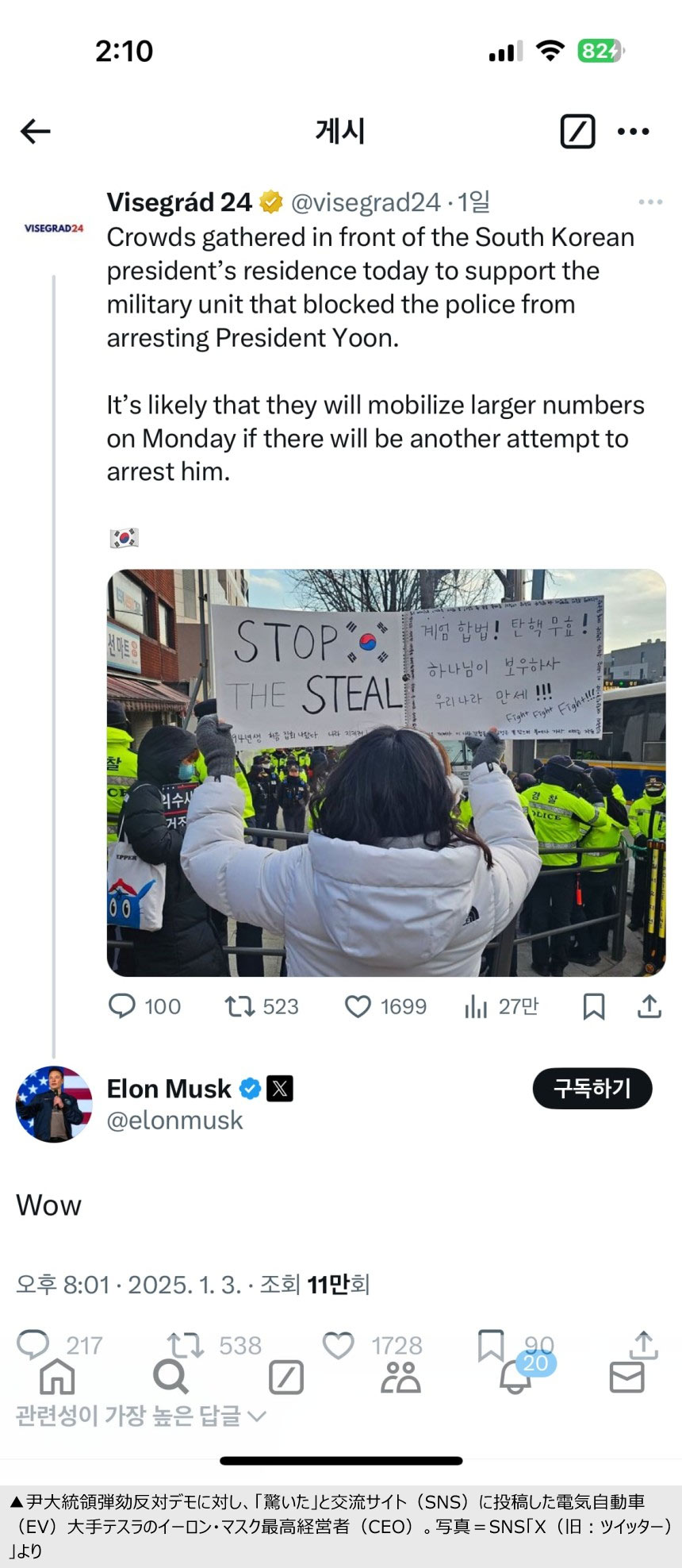The image size is (682, 1568).
Task: Open Grok icon in top bar
Action: (577, 132)
